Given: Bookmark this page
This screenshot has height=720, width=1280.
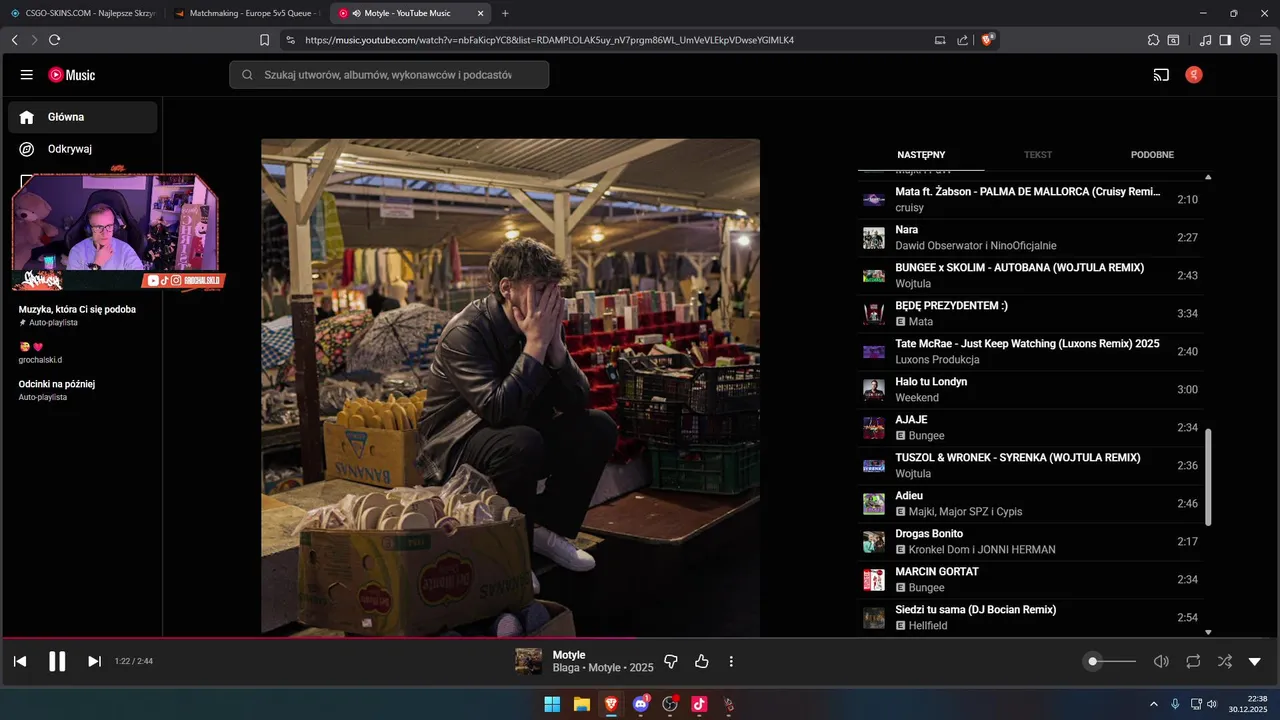Looking at the screenshot, I should click(264, 40).
